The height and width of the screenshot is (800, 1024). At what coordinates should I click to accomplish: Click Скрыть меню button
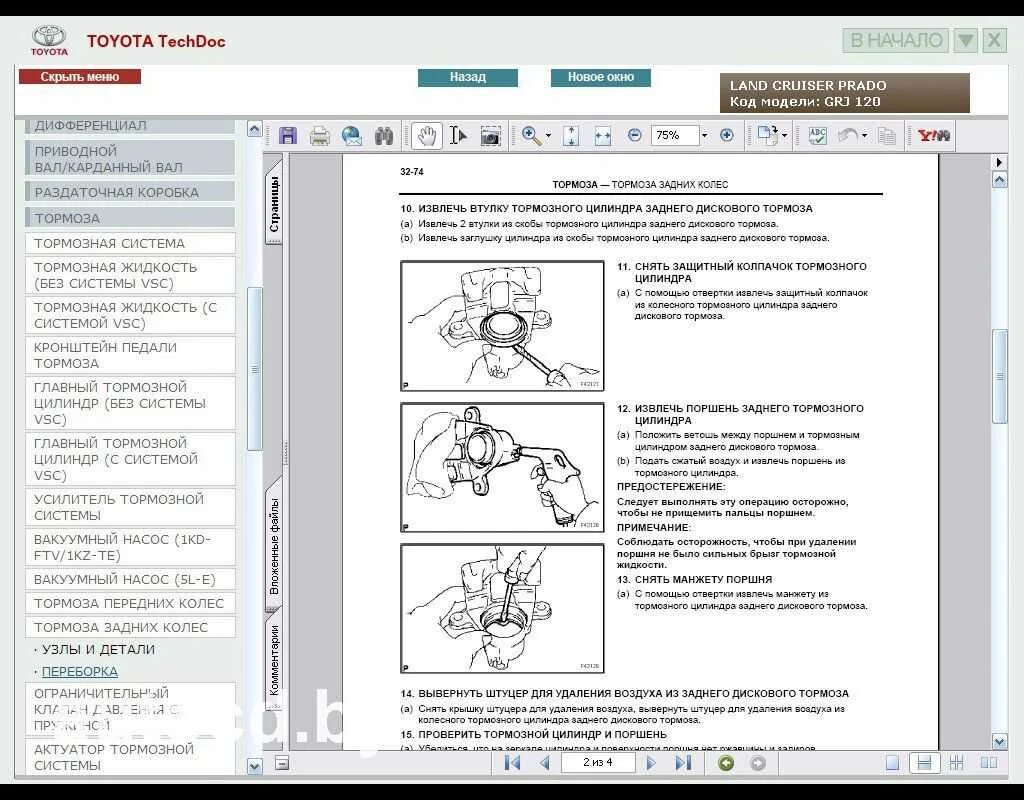80,76
